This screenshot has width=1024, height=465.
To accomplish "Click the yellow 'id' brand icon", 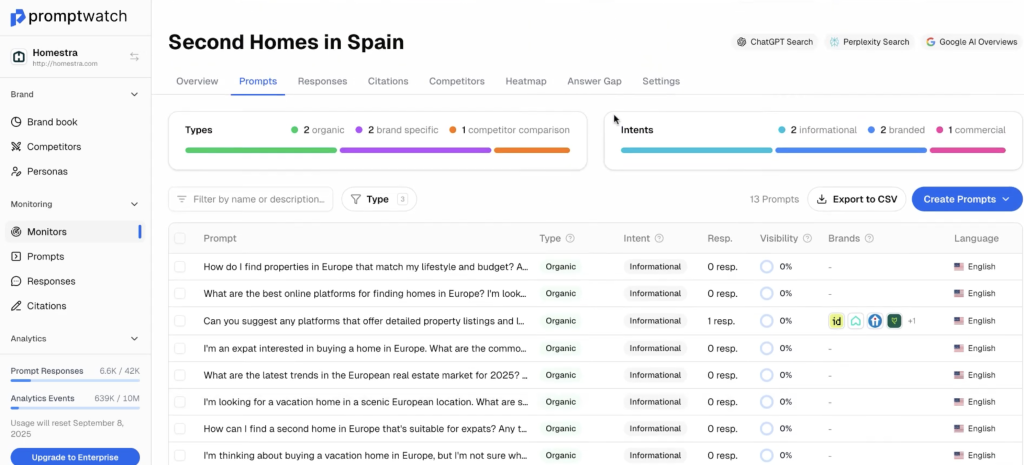I will click(x=836, y=321).
